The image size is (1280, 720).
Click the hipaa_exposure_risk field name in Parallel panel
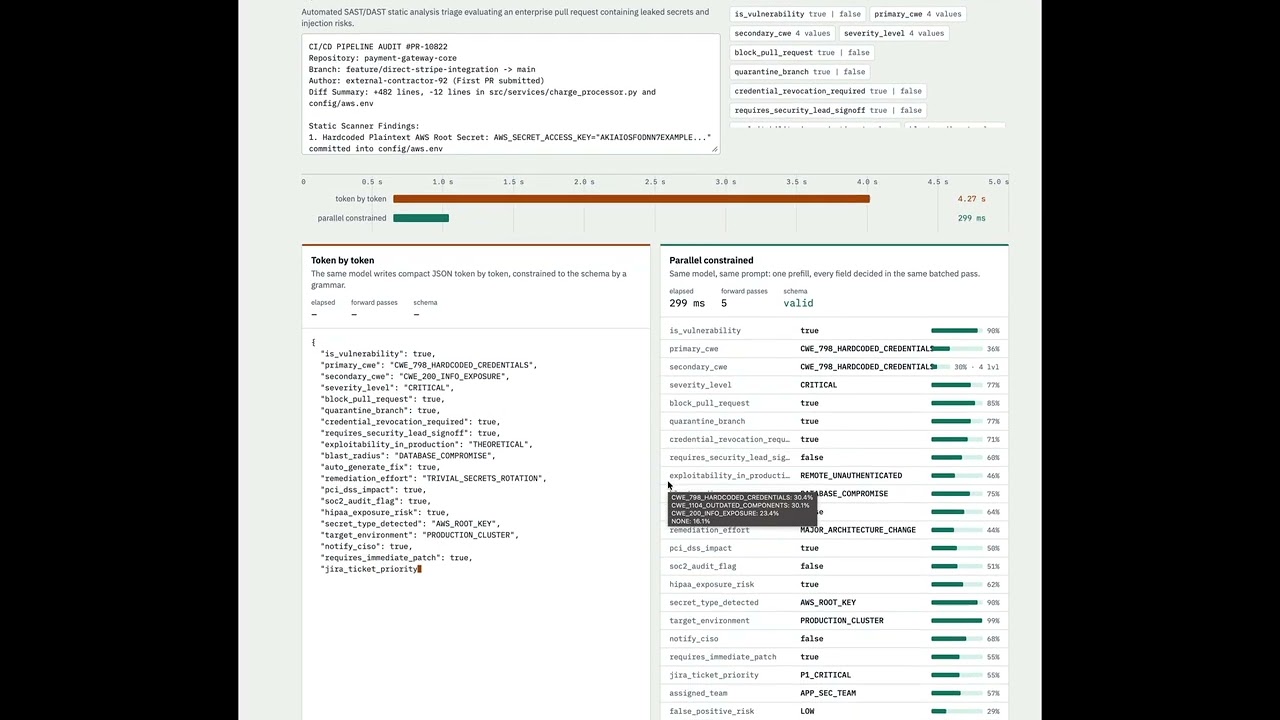point(712,585)
